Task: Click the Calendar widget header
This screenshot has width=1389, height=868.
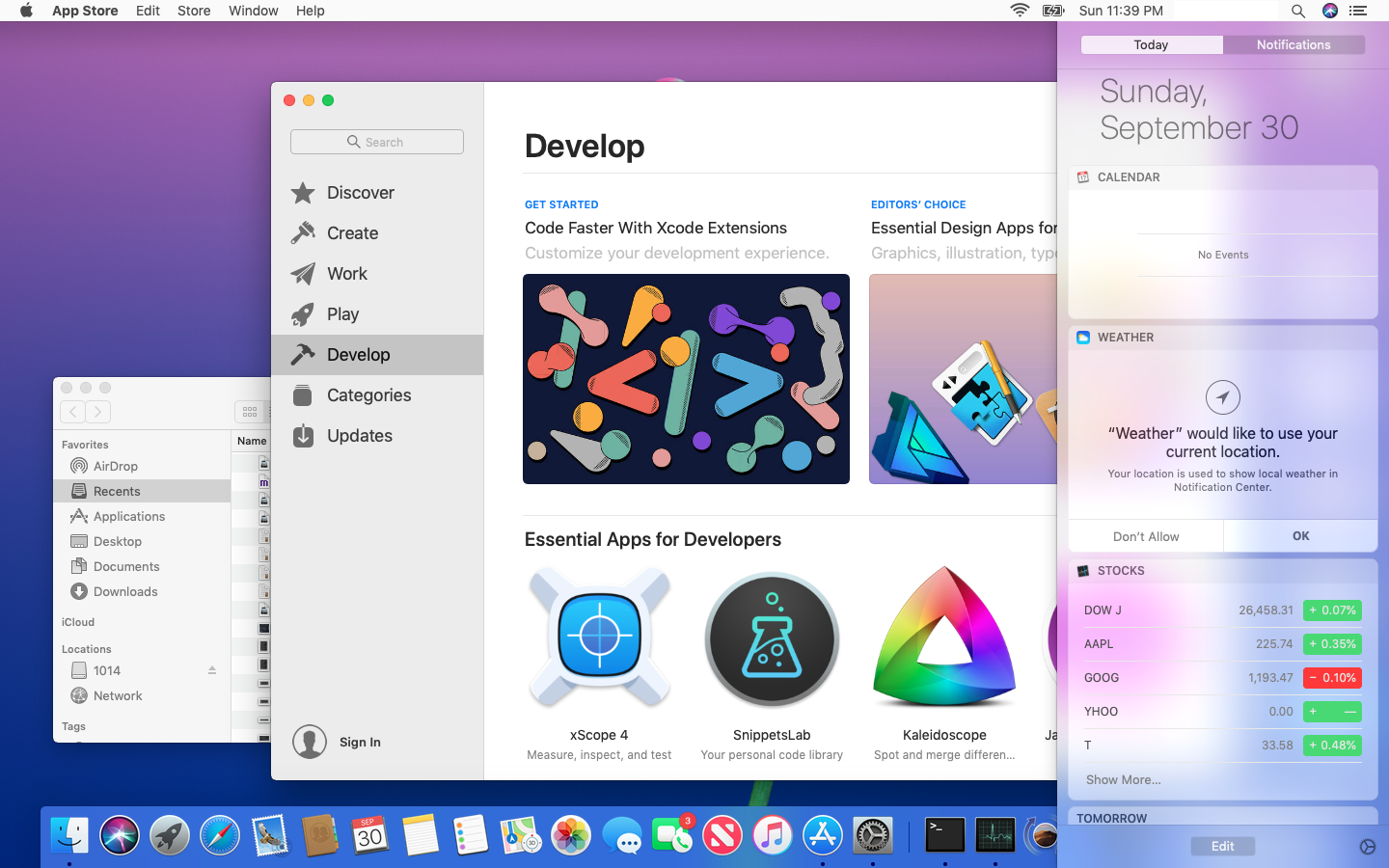Action: pos(1223,177)
